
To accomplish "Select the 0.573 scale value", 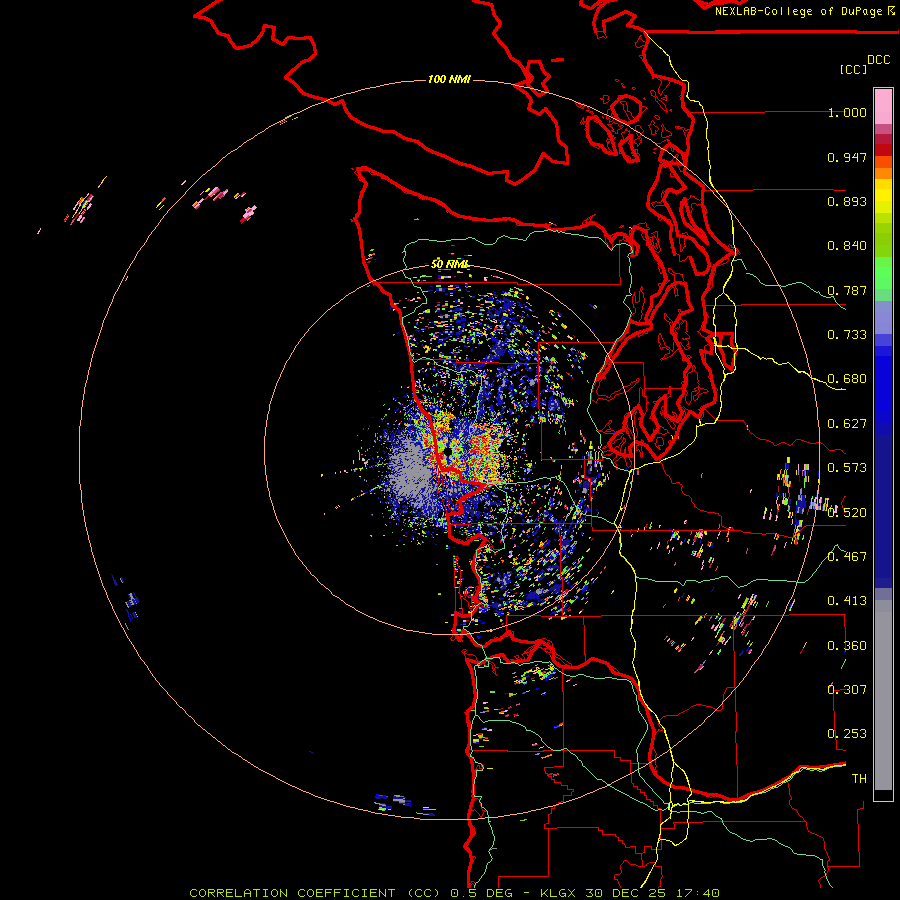I will [847, 468].
